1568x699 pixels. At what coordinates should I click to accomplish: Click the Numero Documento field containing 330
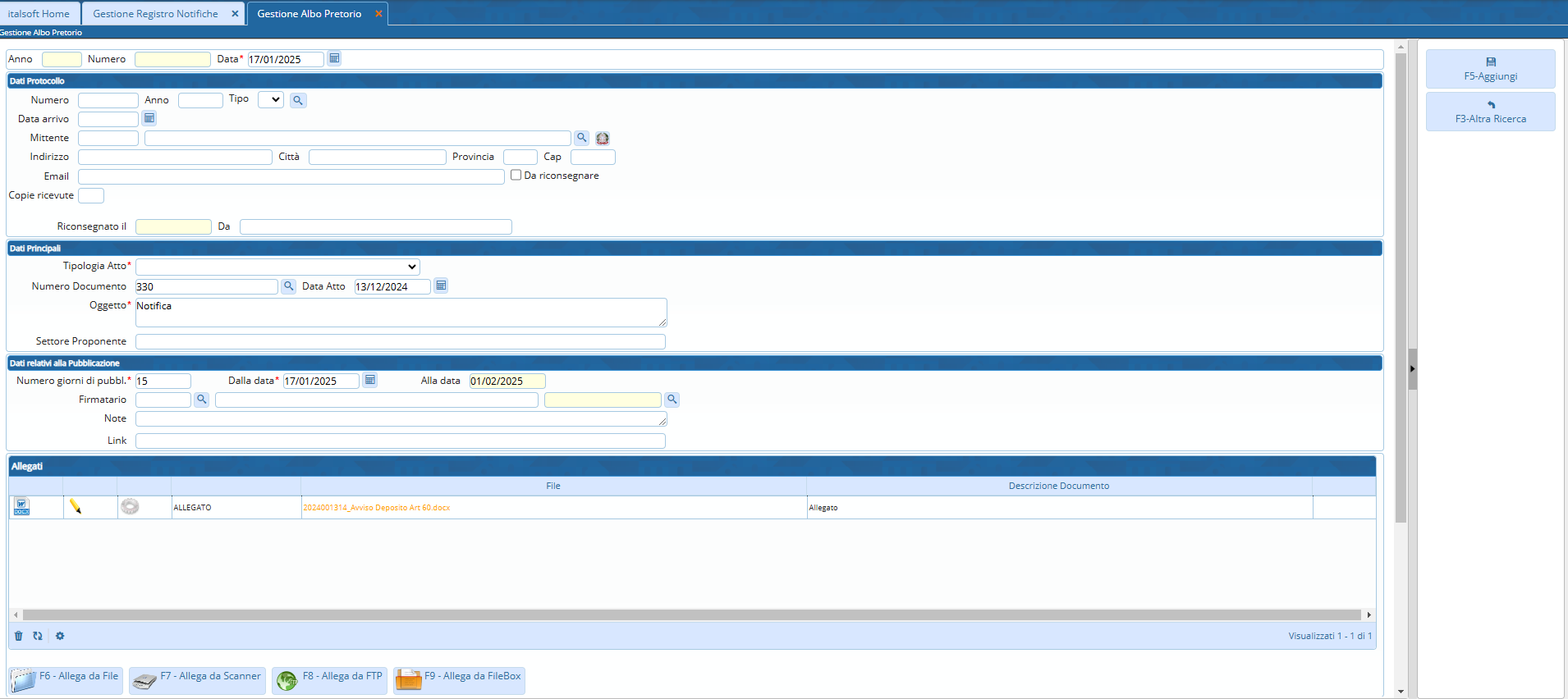[207, 286]
